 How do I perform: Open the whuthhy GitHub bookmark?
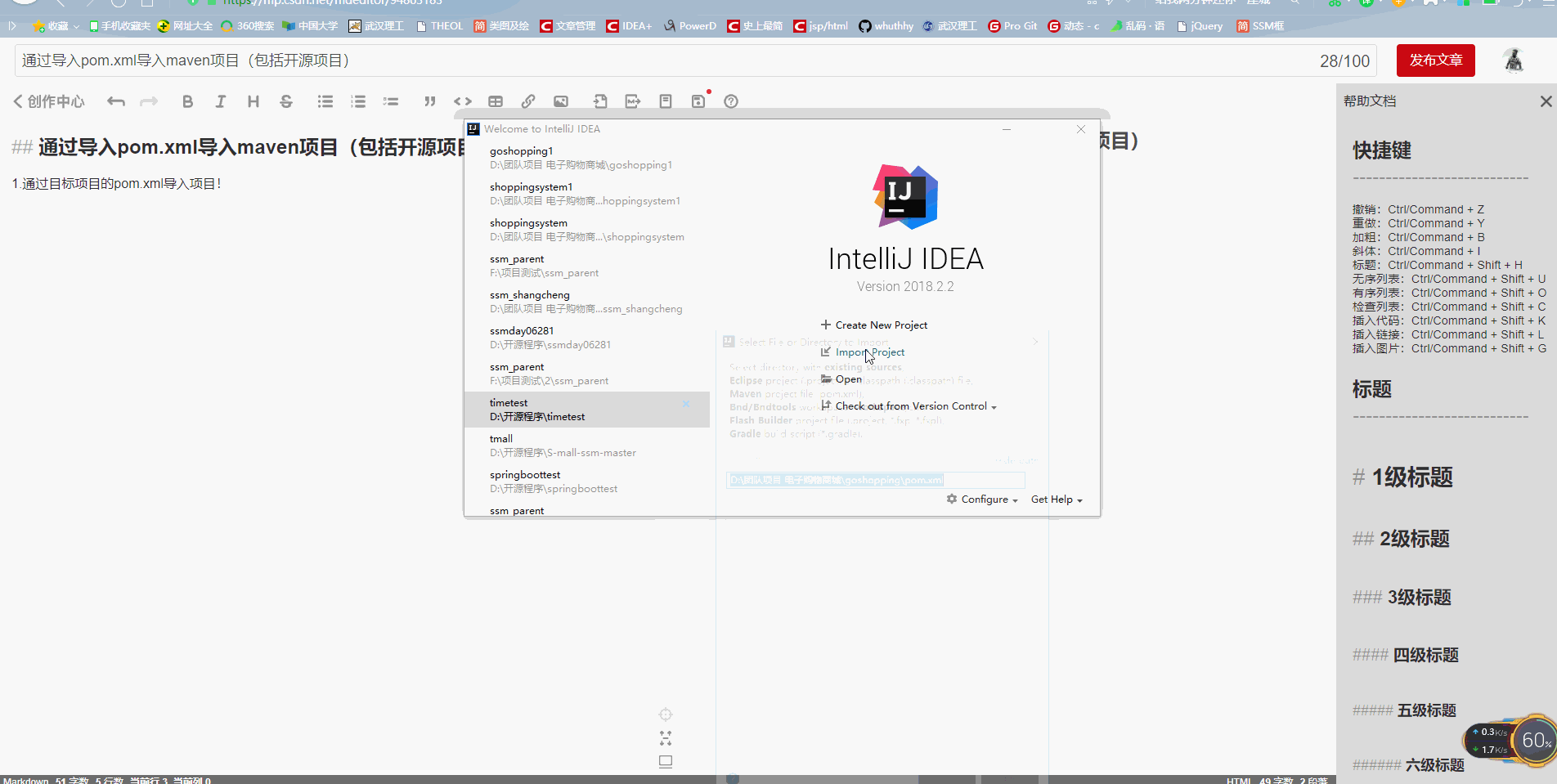[886, 26]
